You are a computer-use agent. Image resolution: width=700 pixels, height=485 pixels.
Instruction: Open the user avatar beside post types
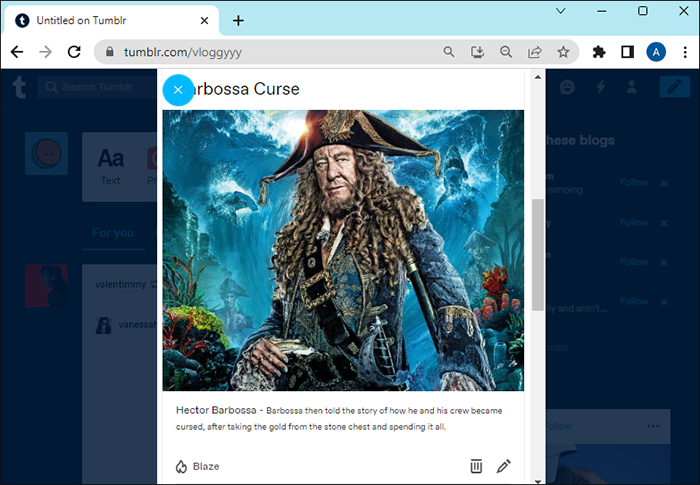[46, 153]
